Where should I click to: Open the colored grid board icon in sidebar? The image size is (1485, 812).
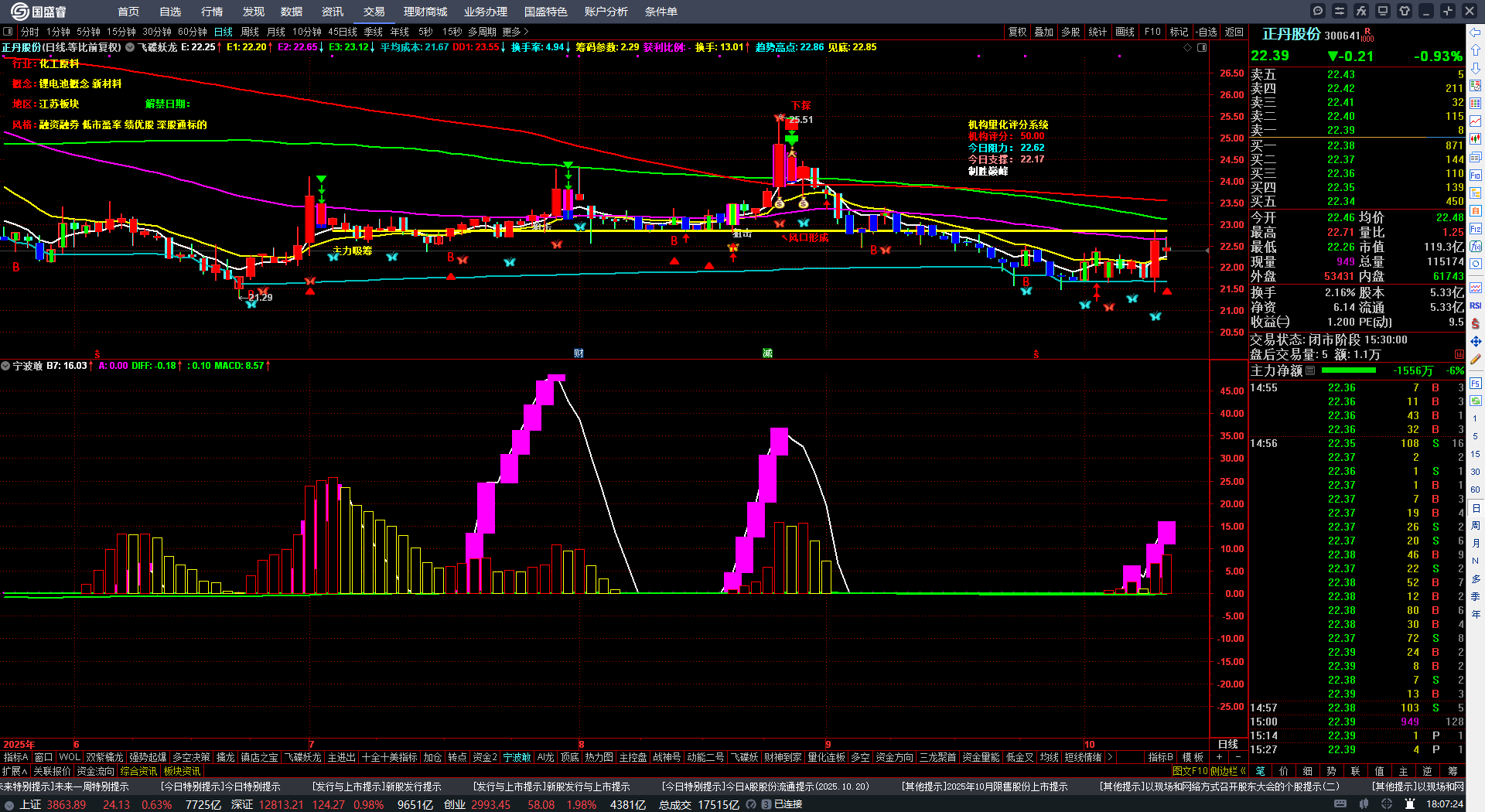point(1476,104)
